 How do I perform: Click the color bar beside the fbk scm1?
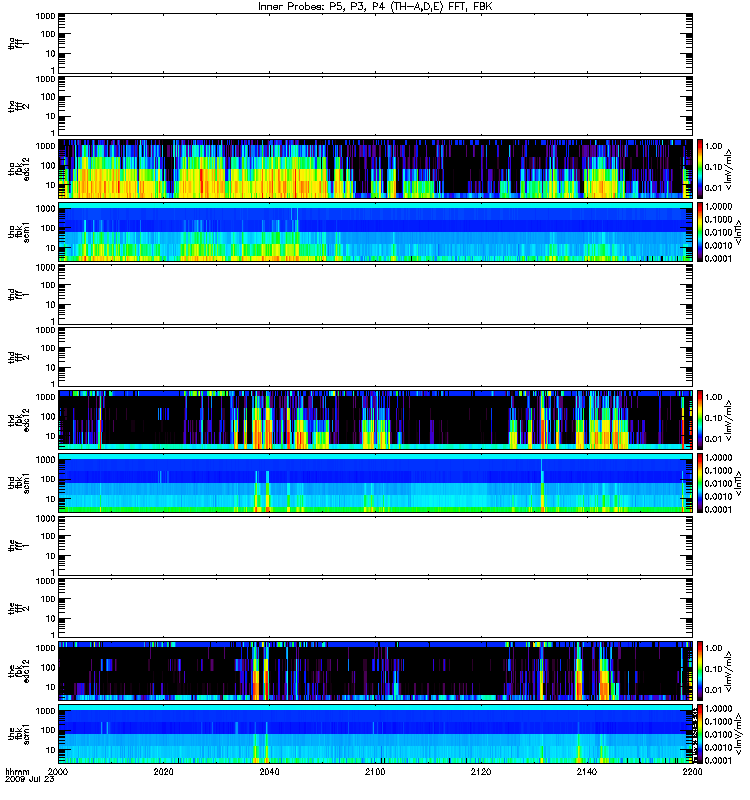pyautogui.click(x=699, y=734)
